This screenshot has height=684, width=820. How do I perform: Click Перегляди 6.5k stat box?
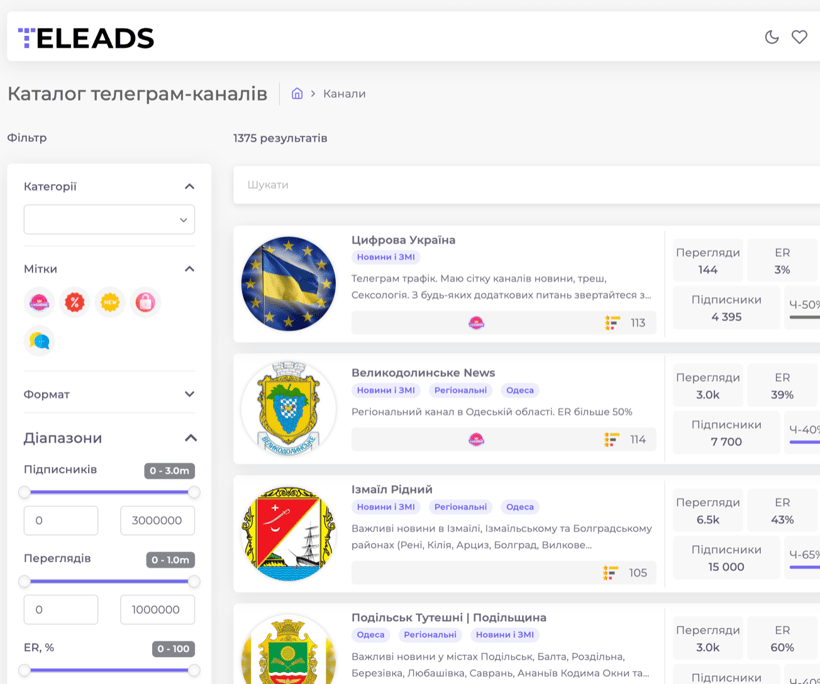click(x=708, y=510)
